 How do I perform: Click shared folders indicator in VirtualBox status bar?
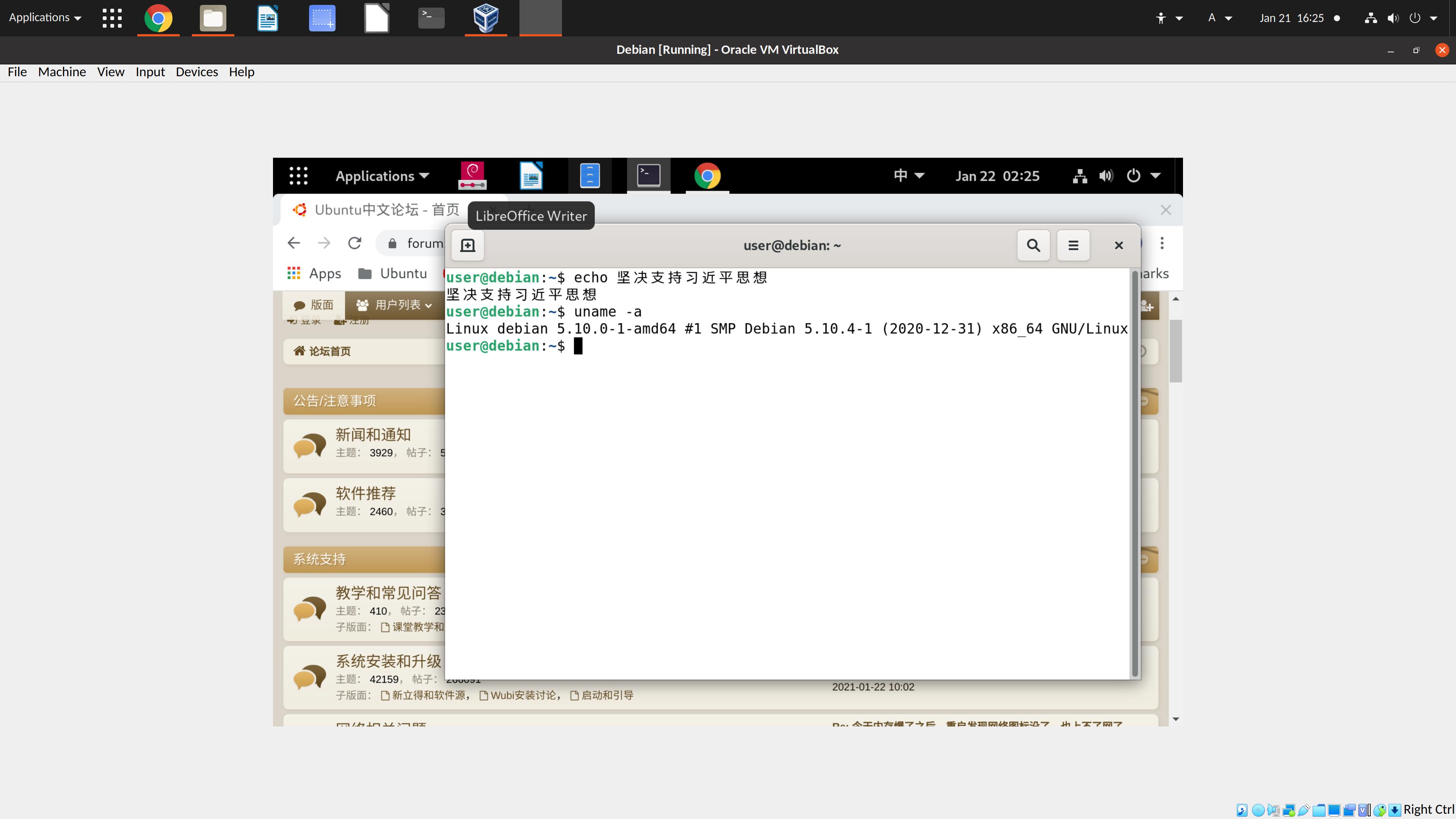coord(1319,811)
